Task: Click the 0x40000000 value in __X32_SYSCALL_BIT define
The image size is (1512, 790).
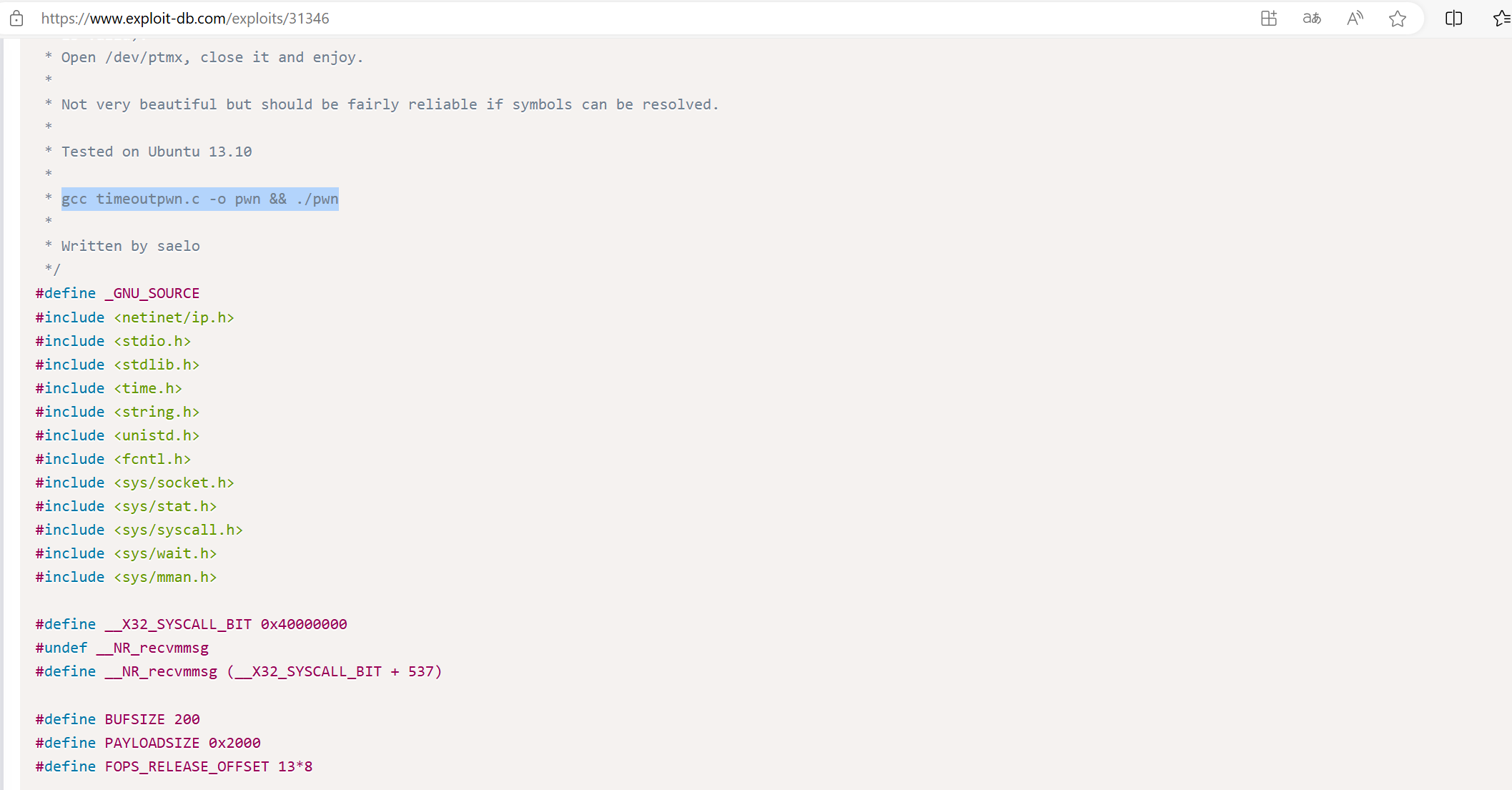Action: pos(304,624)
